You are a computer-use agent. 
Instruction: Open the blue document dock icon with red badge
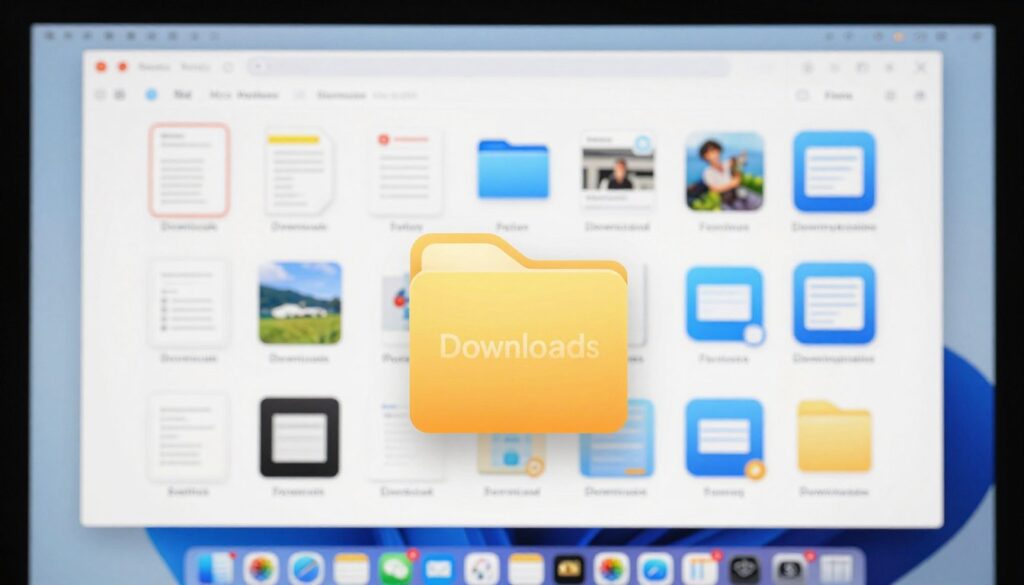pos(216,569)
